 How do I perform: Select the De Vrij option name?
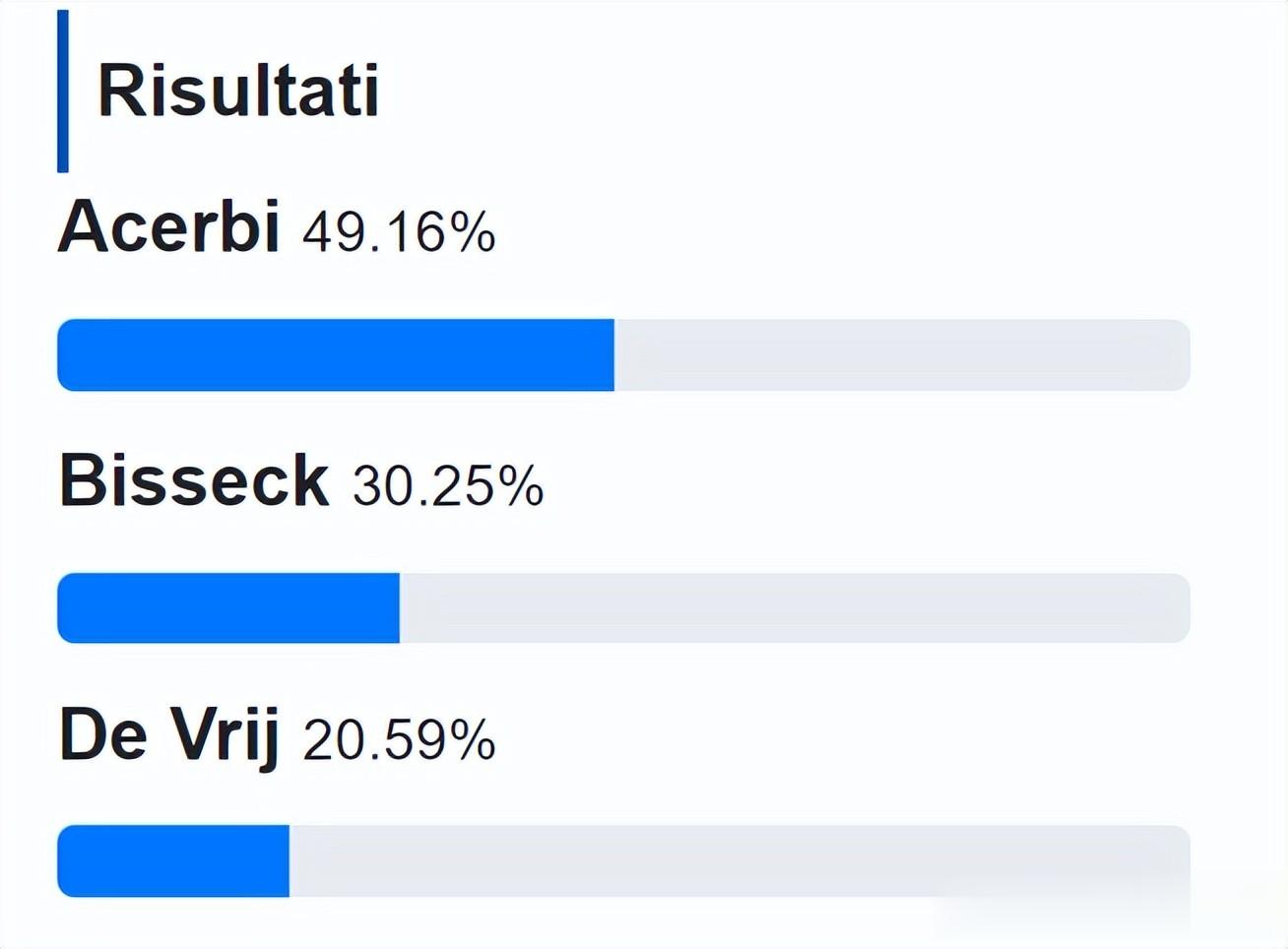(168, 734)
